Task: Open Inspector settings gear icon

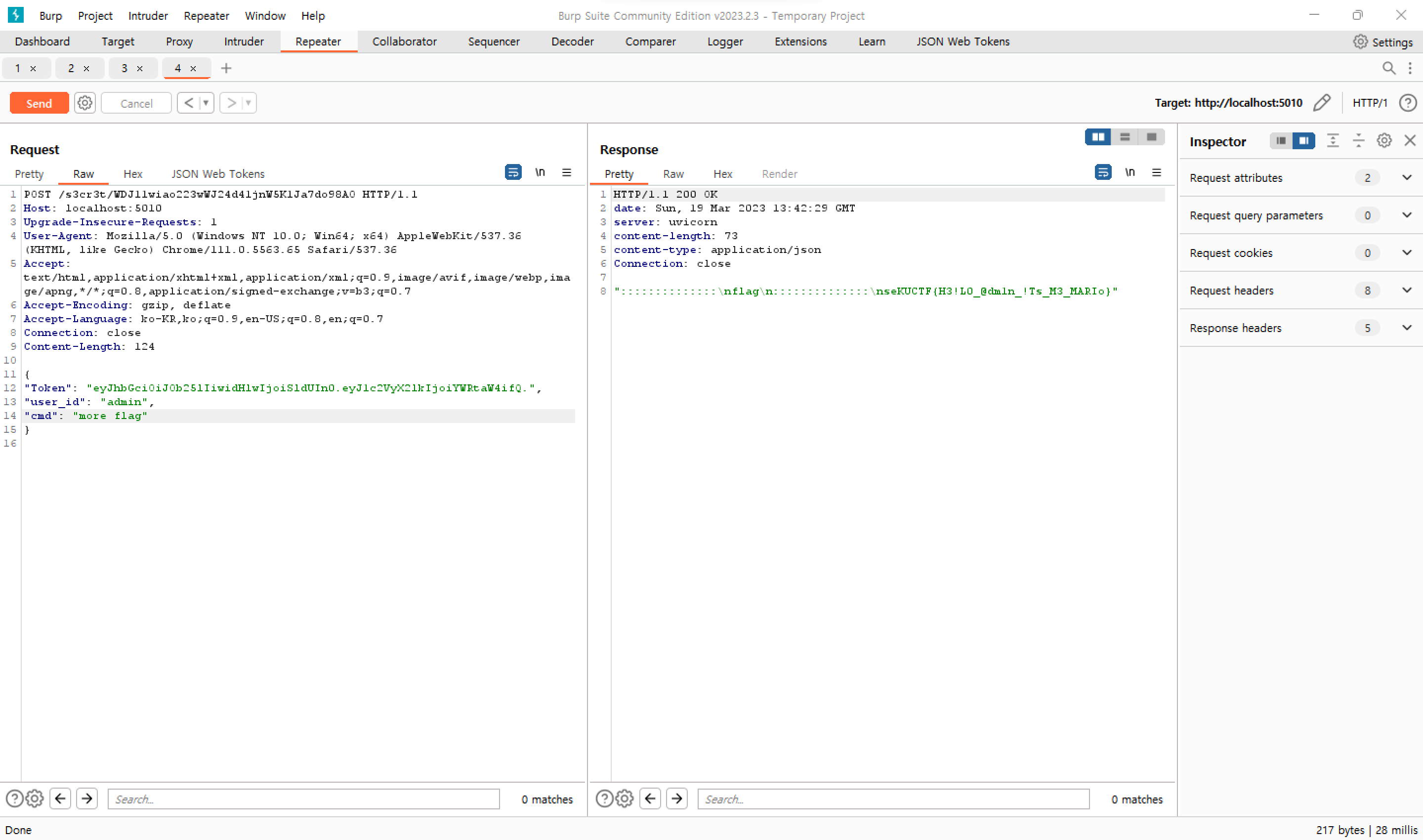Action: pos(1384,140)
